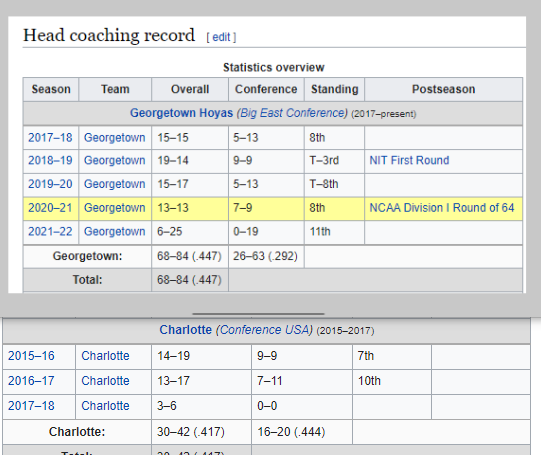Open the 2015–16 season link
Image resolution: width=541 pixels, height=455 pixels.
pyautogui.click(x=31, y=356)
